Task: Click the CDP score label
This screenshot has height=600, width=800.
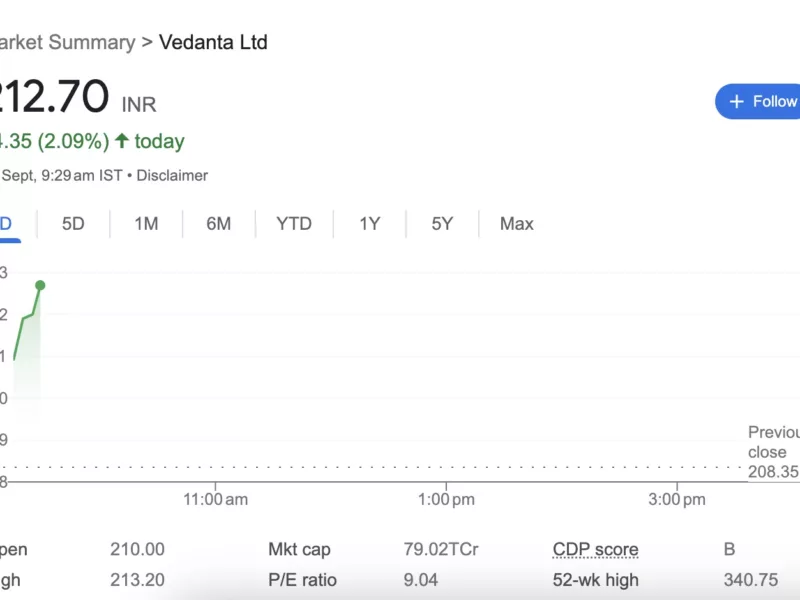Action: [x=595, y=549]
